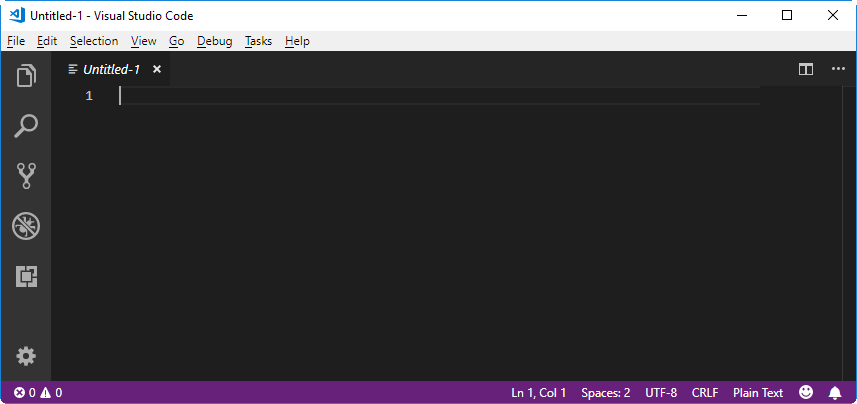Screen dimensions: 857x404
Task: Open the Extensions view icon
Action: tap(26, 277)
